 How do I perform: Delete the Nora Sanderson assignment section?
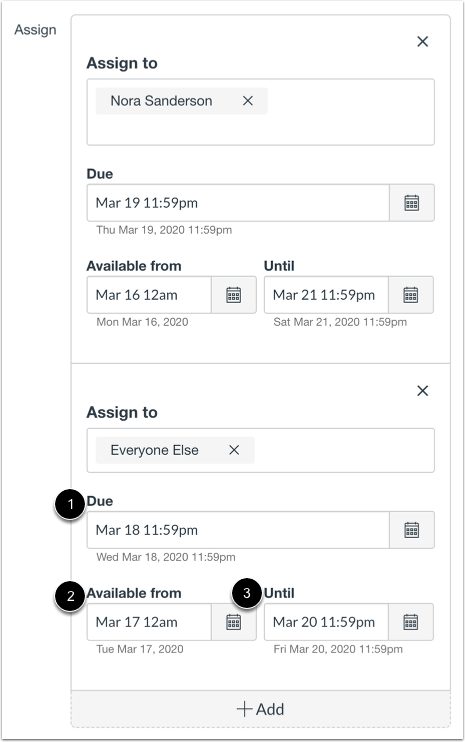(422, 42)
